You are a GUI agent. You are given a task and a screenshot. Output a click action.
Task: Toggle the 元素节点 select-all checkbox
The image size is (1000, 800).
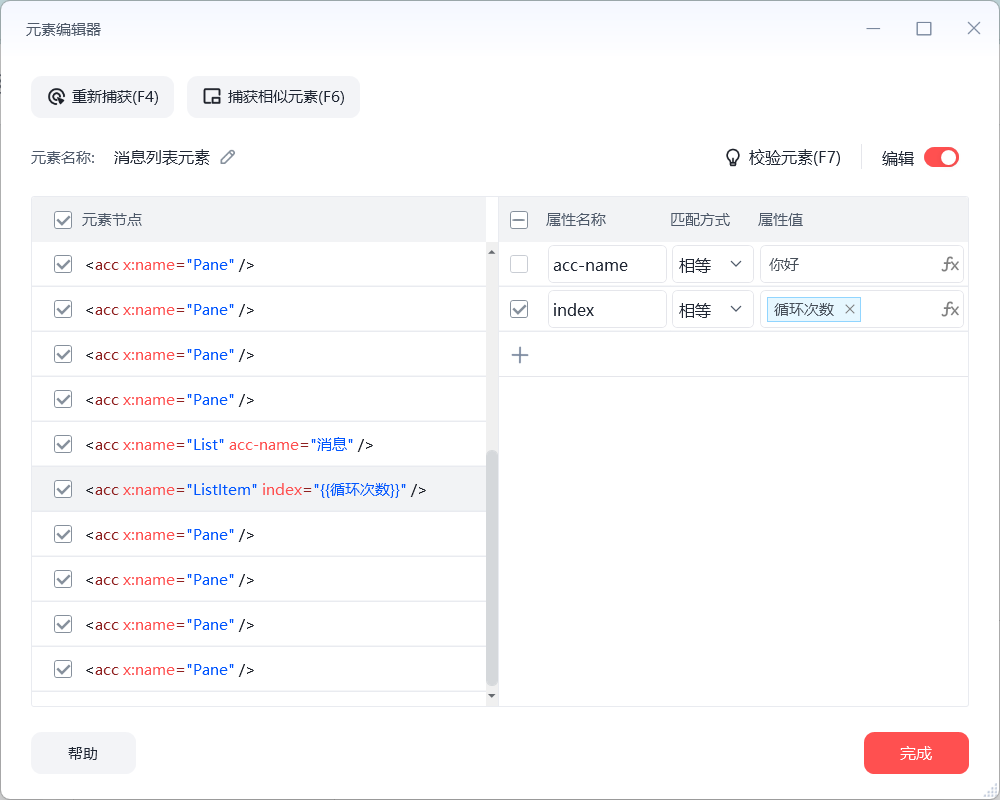[63, 220]
